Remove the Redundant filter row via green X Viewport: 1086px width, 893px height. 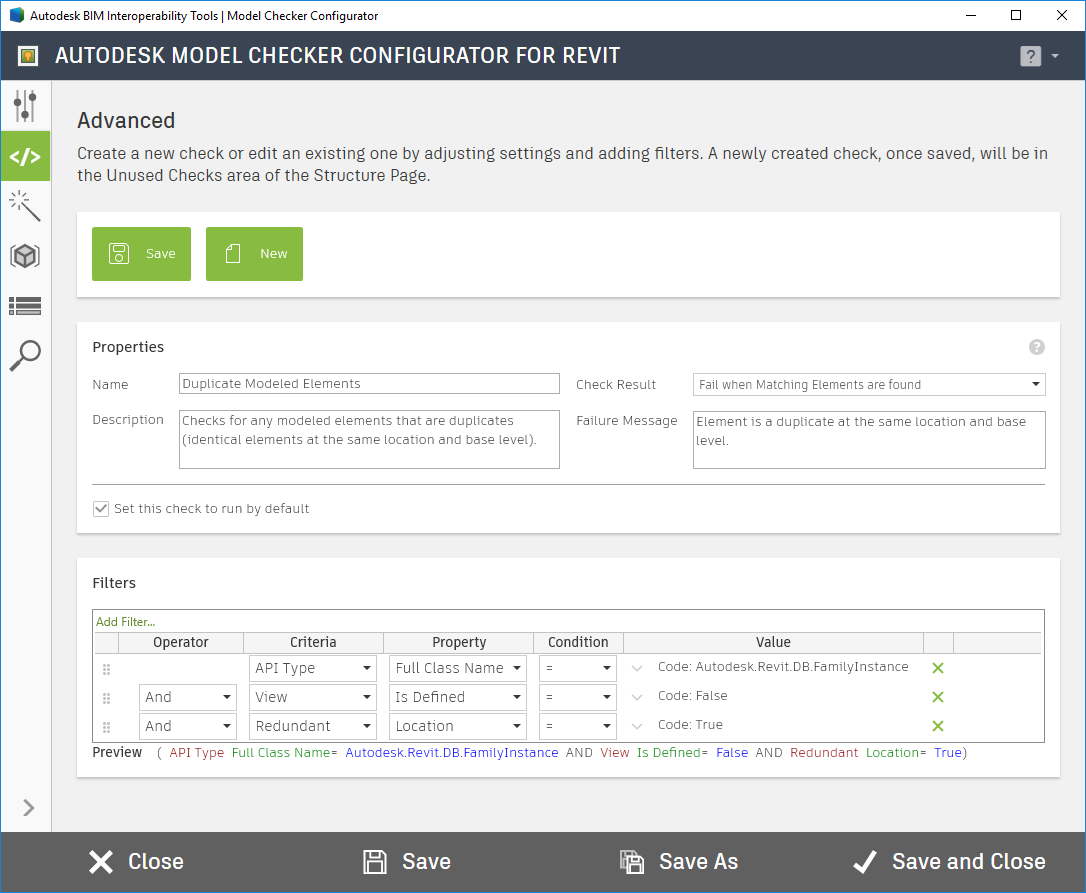937,724
